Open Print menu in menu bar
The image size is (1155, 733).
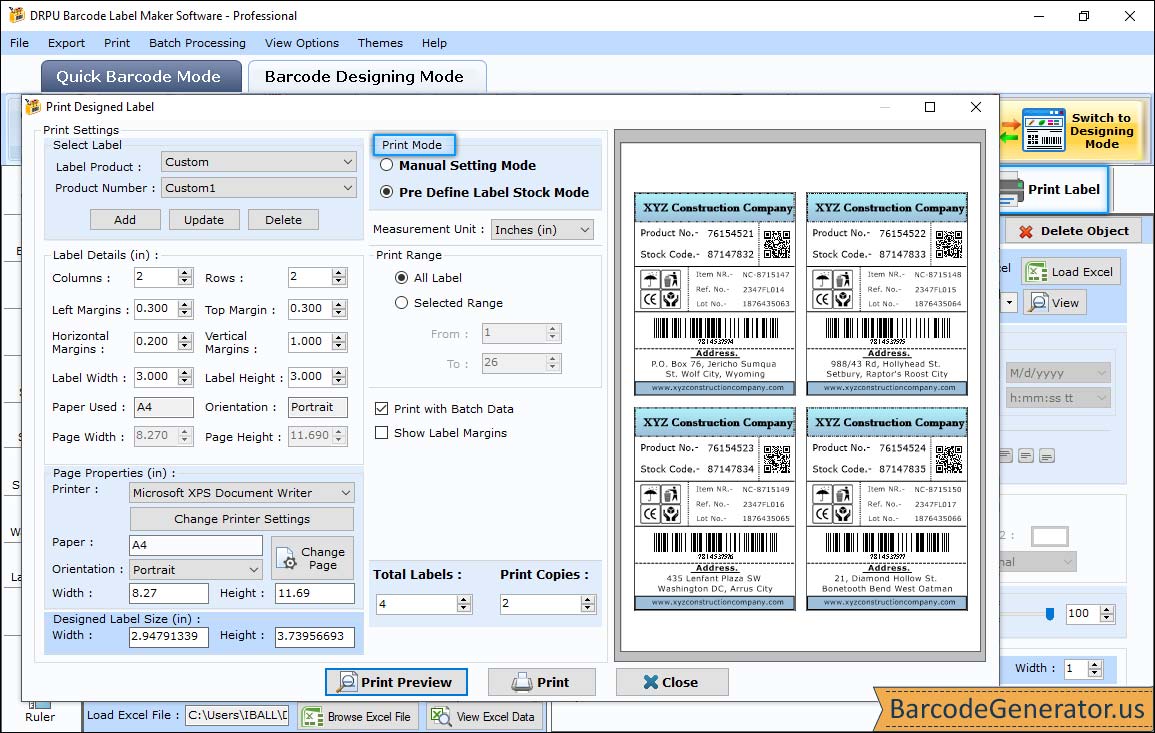(x=116, y=43)
